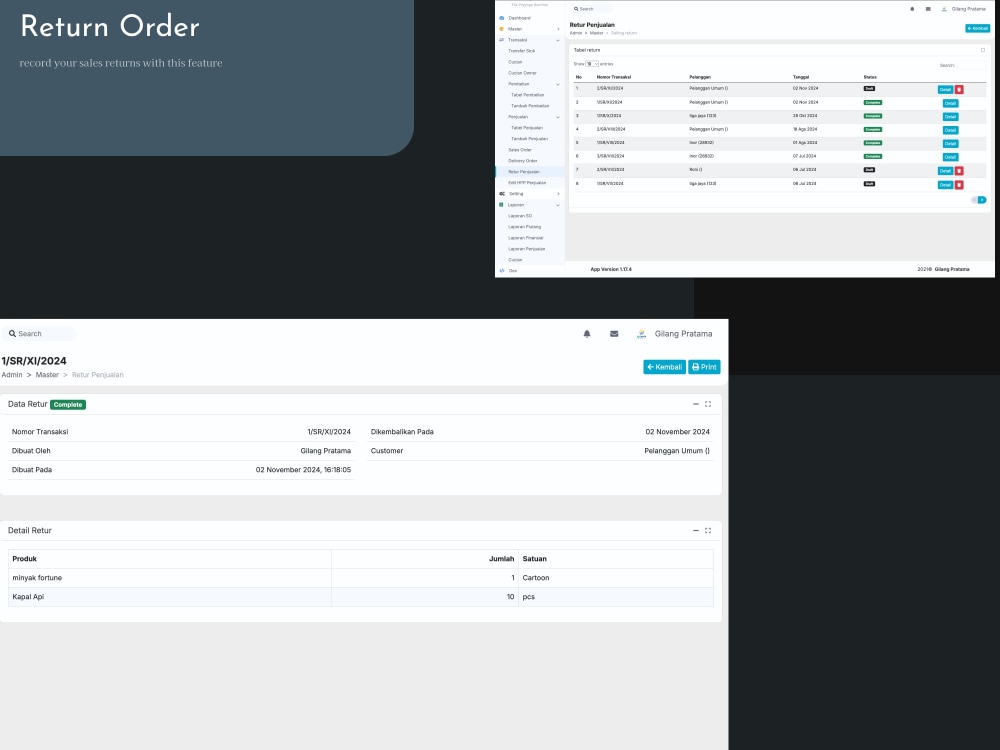Click the bell icon in the list window
The height and width of the screenshot is (750, 1000).
click(x=912, y=9)
